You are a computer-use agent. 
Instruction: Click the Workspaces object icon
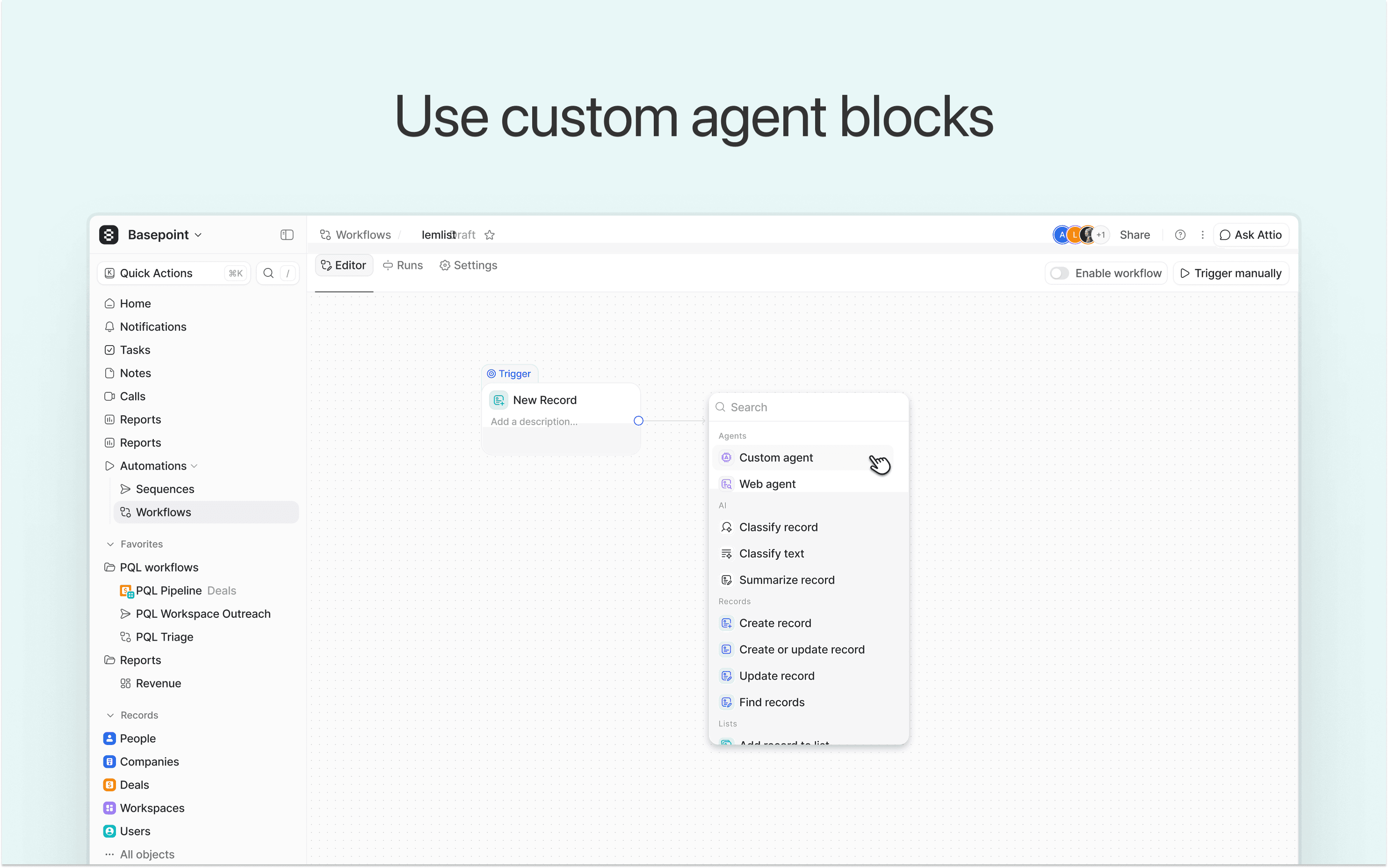[109, 808]
